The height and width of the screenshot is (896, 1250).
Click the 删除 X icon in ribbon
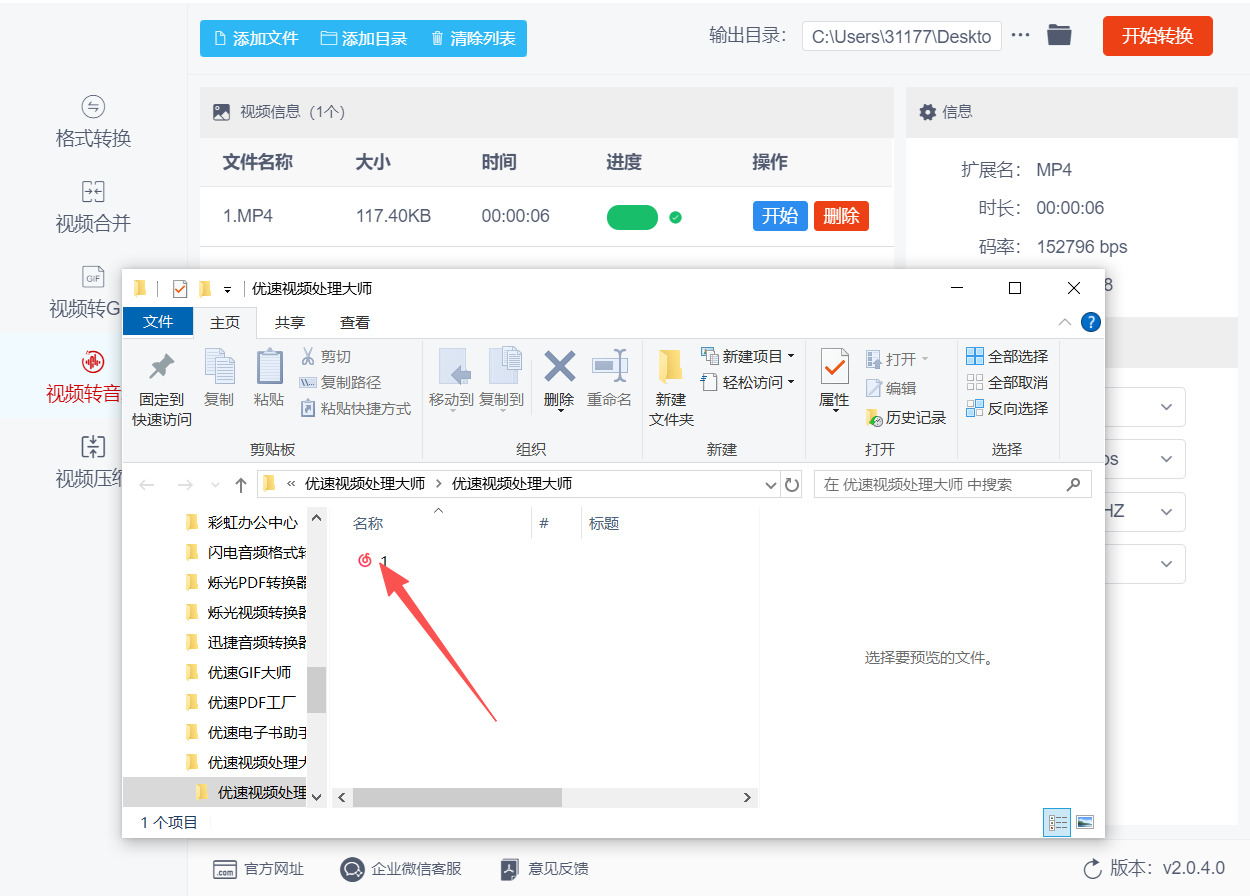click(559, 367)
